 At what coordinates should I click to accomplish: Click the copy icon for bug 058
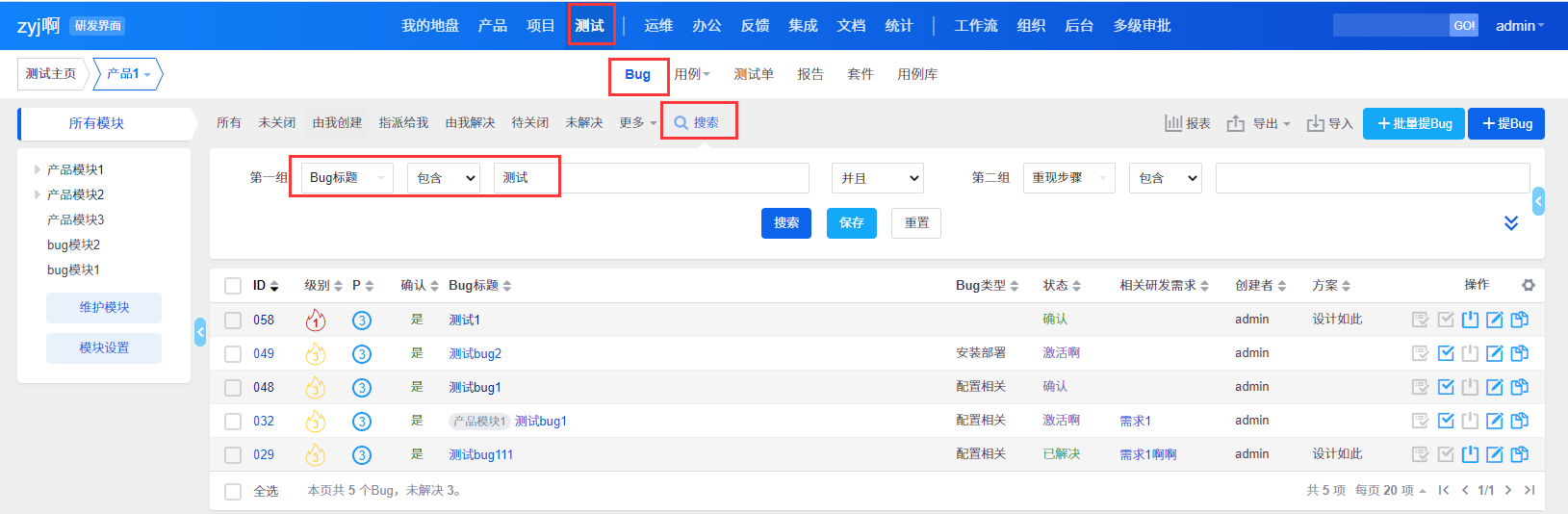point(1520,320)
